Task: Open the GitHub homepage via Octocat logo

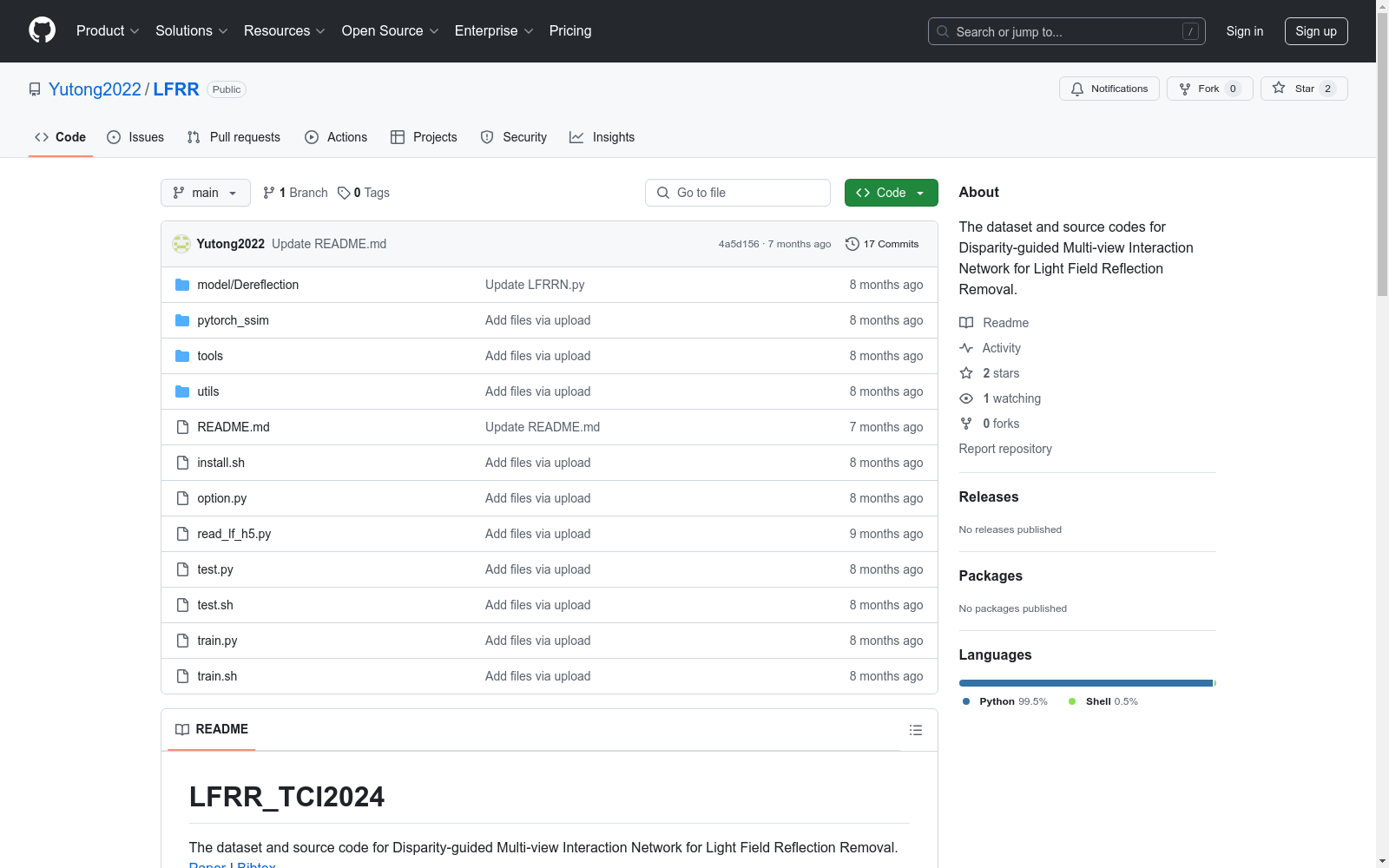Action: [42, 30]
